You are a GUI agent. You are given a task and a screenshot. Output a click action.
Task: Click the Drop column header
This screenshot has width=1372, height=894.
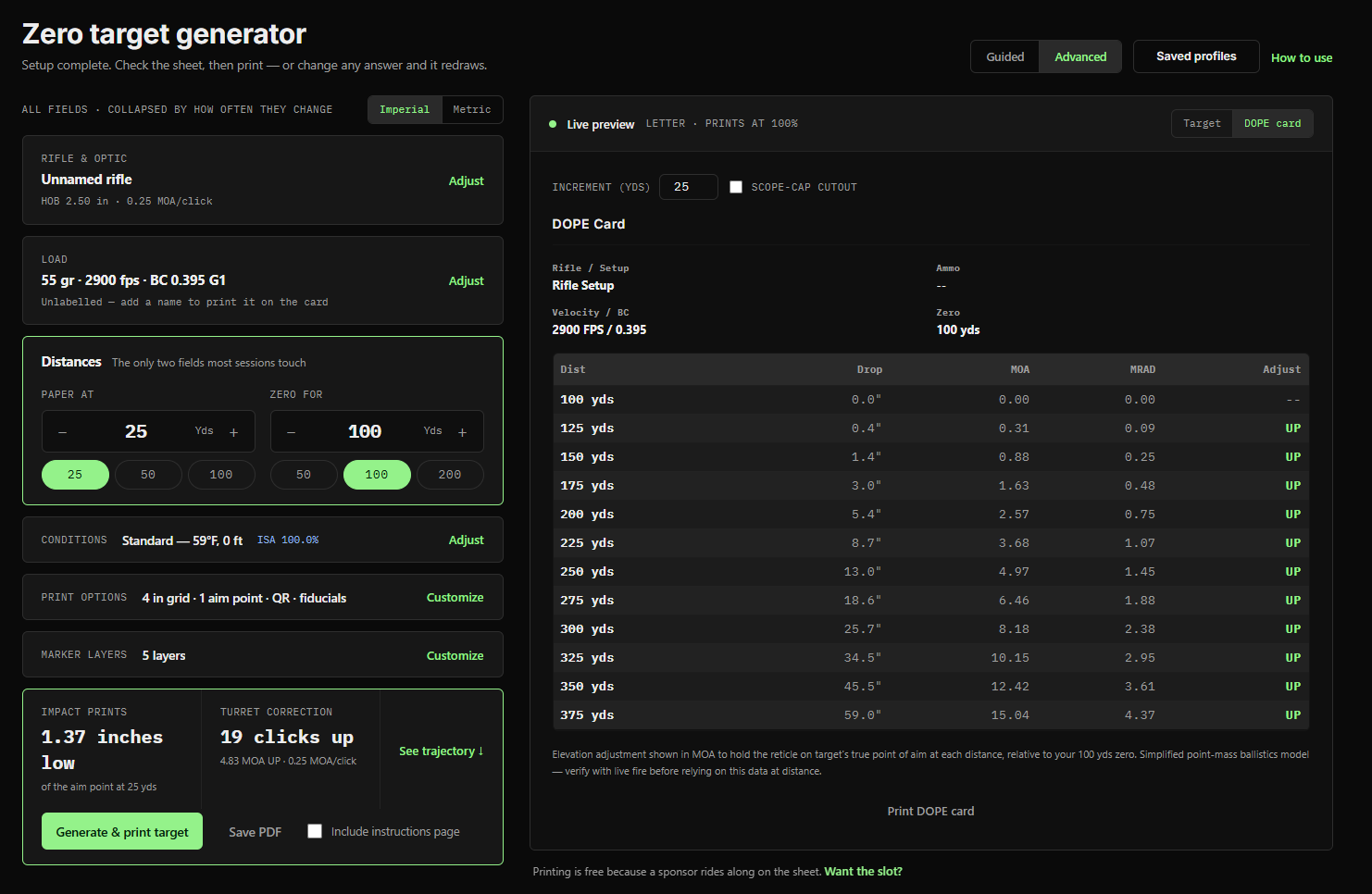[x=869, y=369]
